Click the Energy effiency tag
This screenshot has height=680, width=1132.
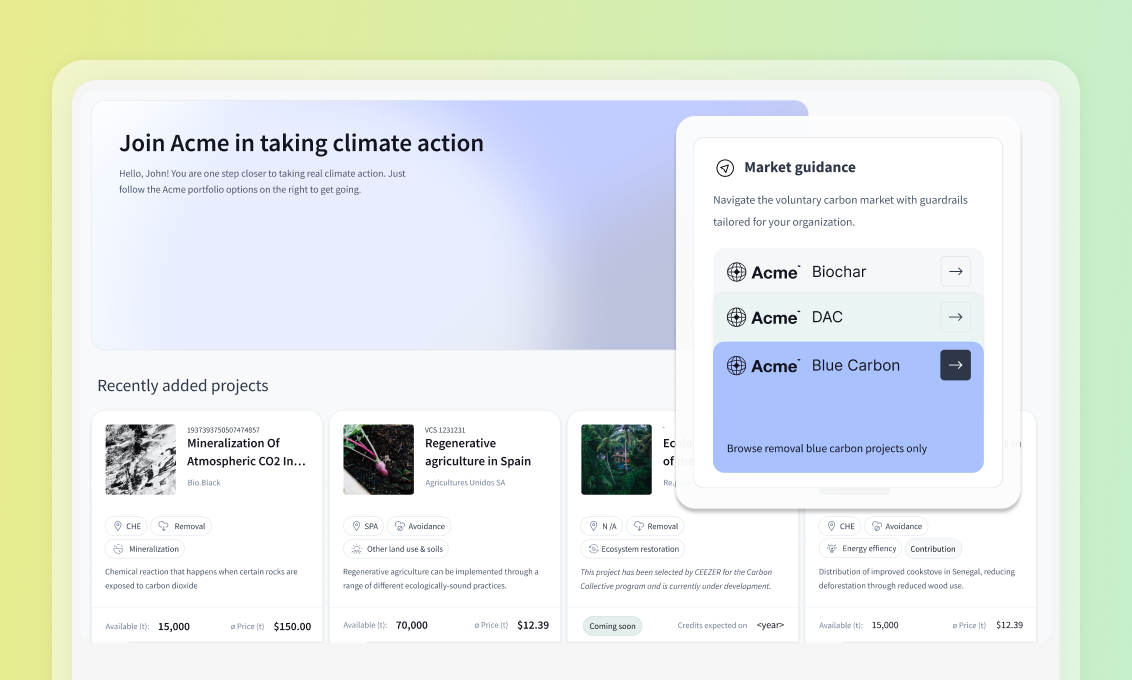[x=861, y=549]
